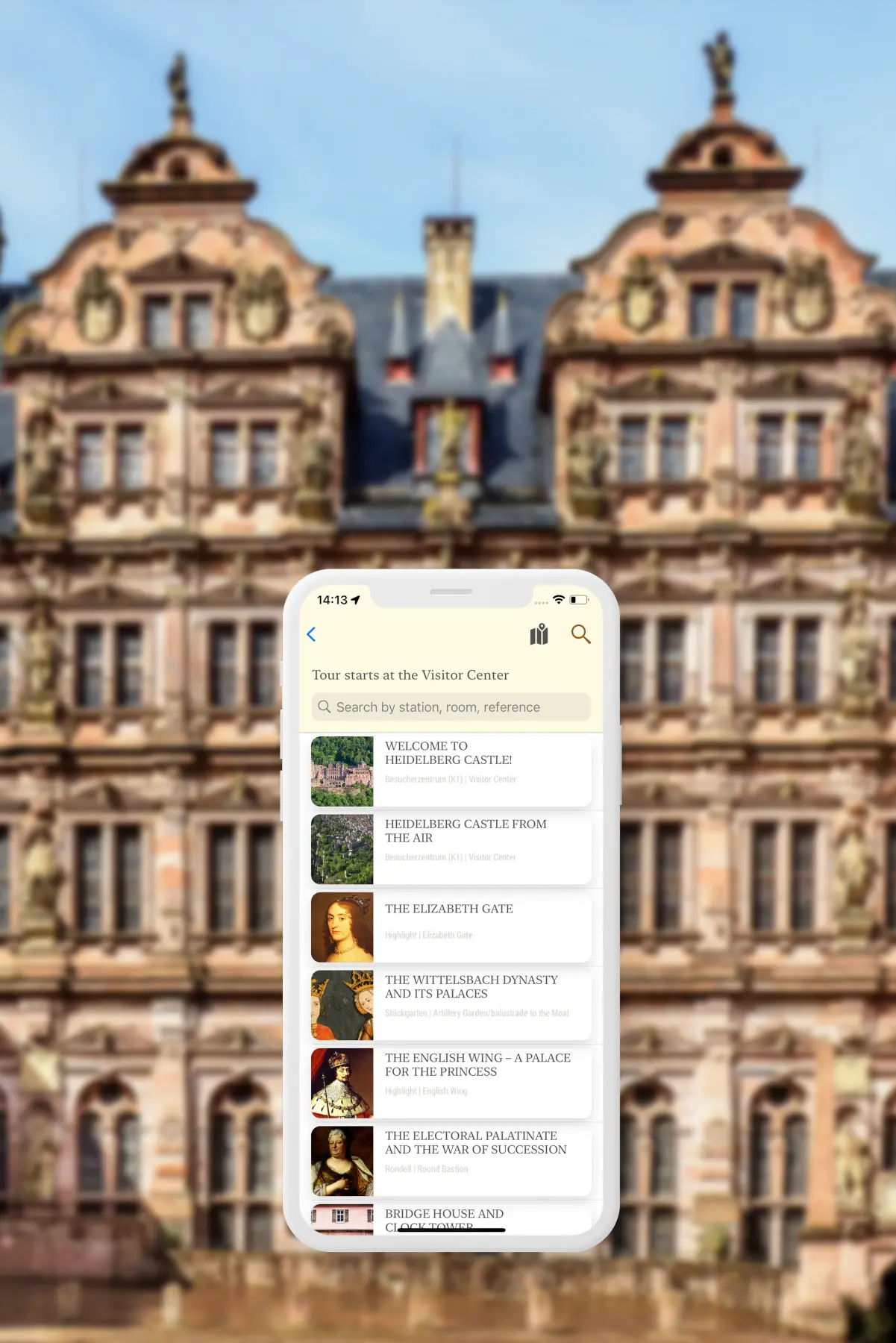
Task: Tap the English Wing king portrait thumbnail
Action: point(342,1083)
